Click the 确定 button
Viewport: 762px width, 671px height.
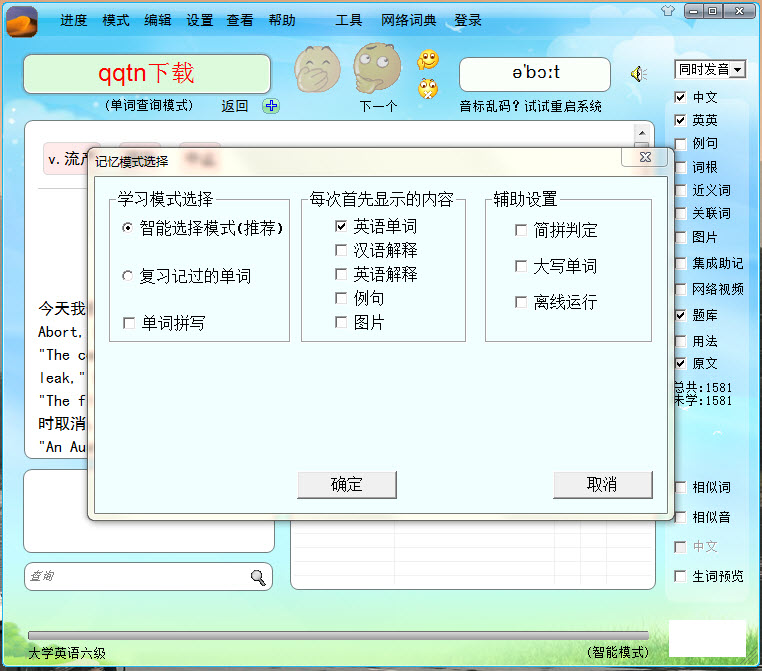pos(347,485)
